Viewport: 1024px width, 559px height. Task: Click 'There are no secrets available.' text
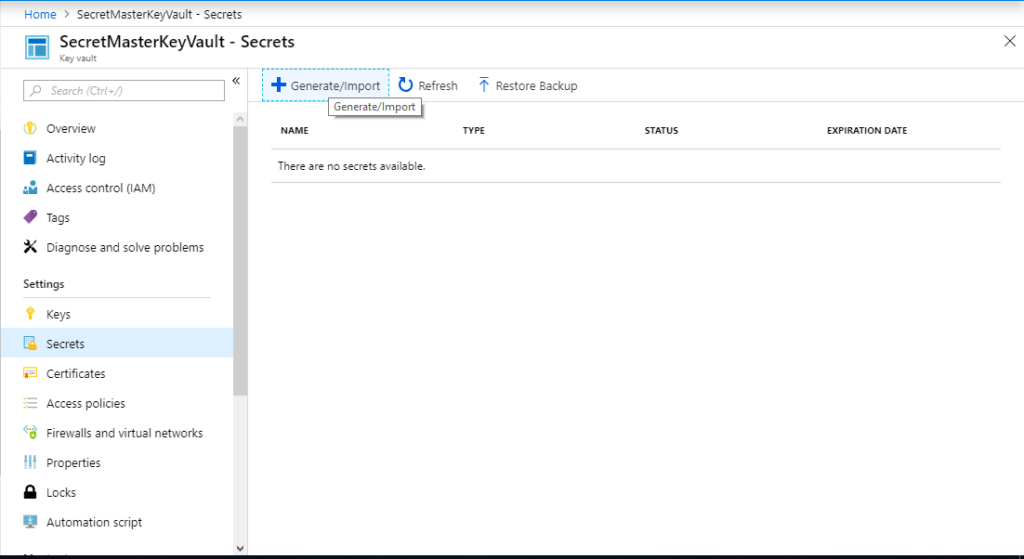pyautogui.click(x=351, y=166)
